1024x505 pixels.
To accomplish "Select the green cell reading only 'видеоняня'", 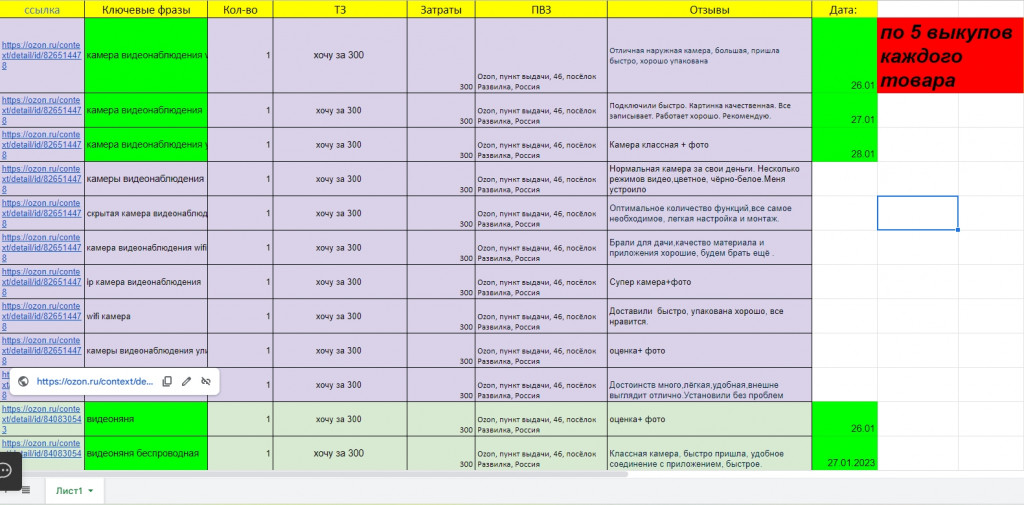I will tap(146, 419).
